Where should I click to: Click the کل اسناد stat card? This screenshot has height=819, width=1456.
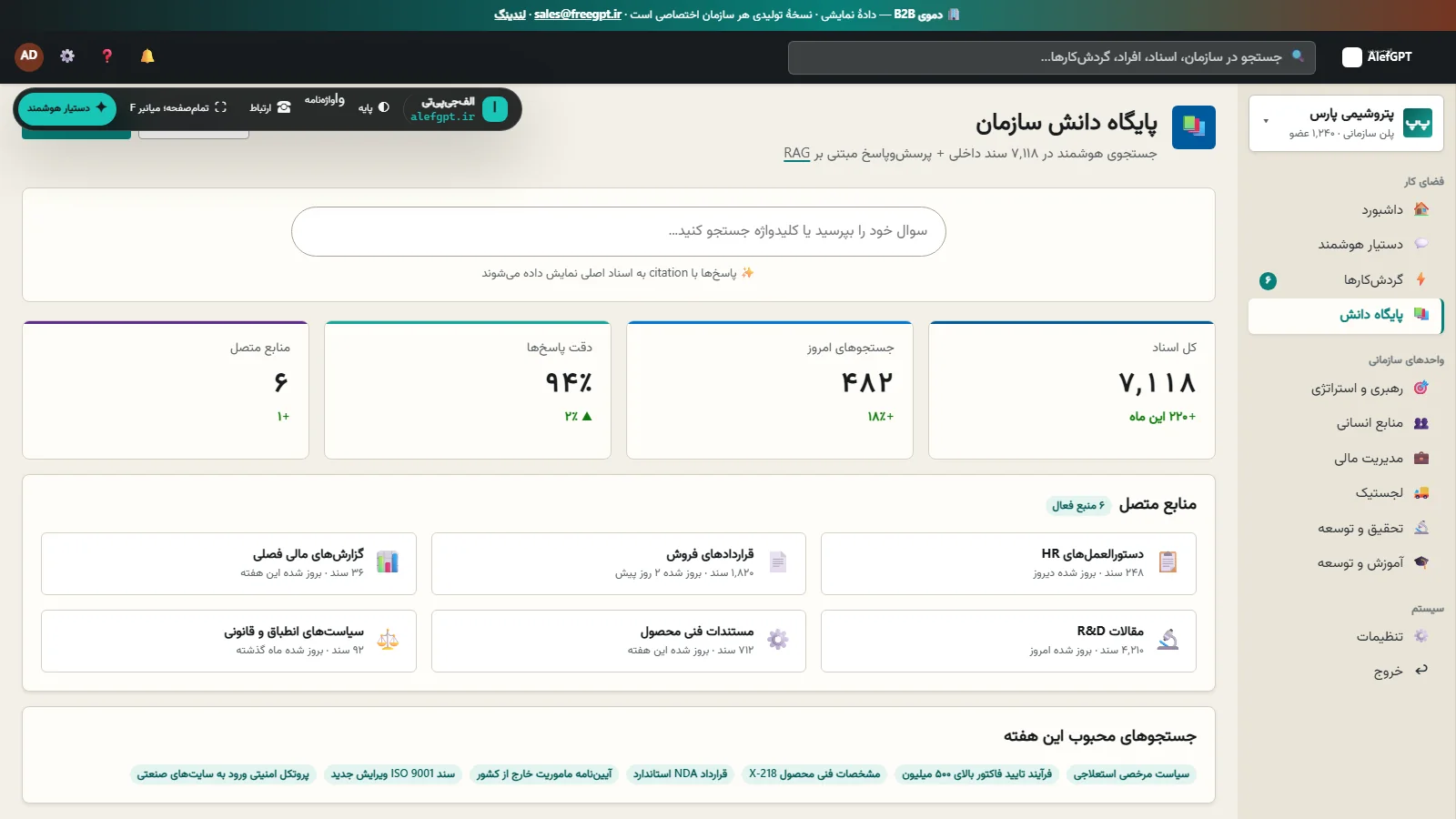click(1072, 390)
